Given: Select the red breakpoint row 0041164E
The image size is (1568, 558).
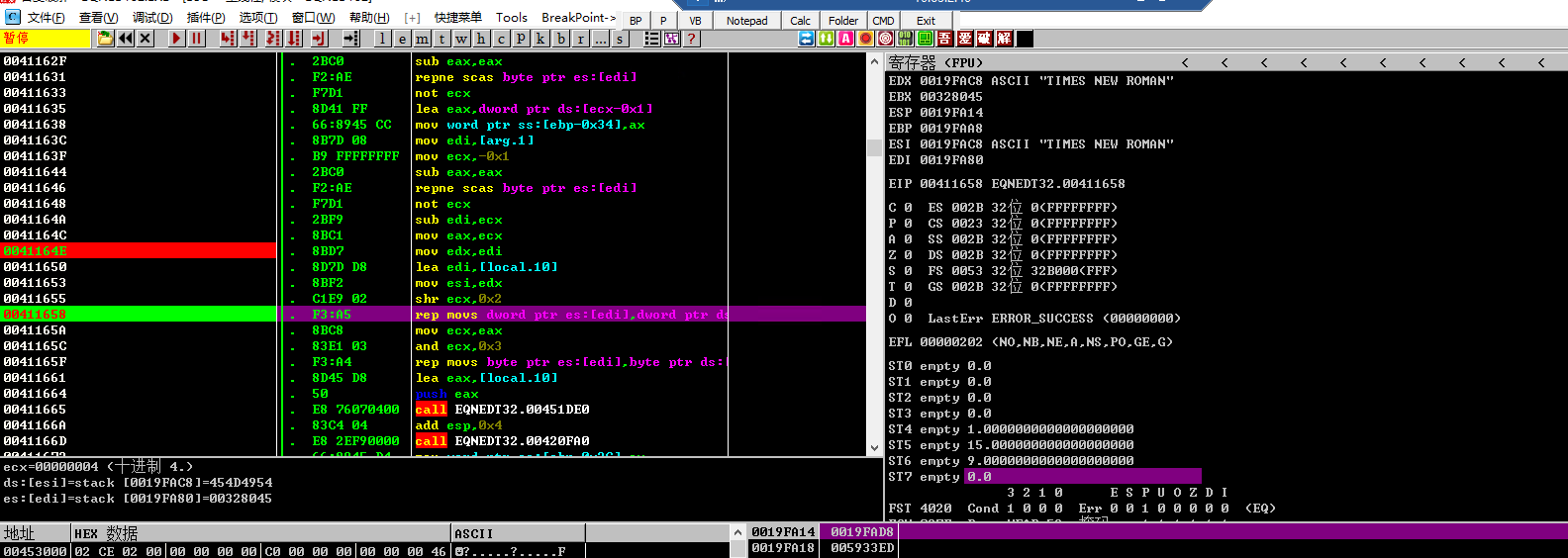Looking at the screenshot, I should click(139, 251).
